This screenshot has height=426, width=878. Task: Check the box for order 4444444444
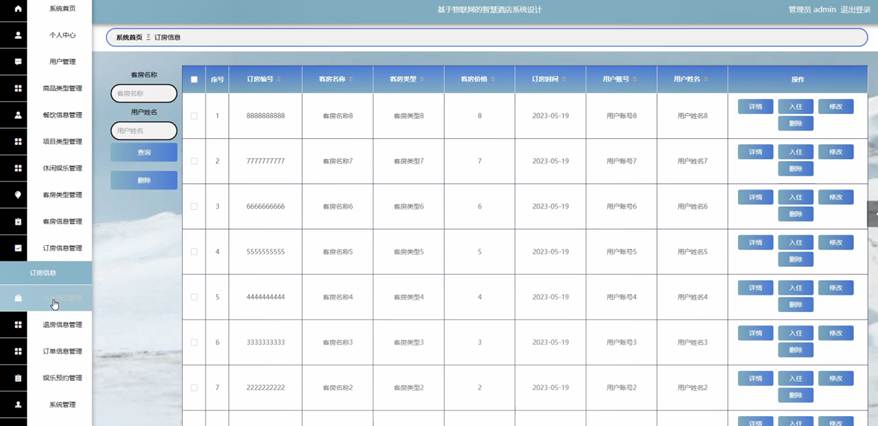(x=194, y=297)
